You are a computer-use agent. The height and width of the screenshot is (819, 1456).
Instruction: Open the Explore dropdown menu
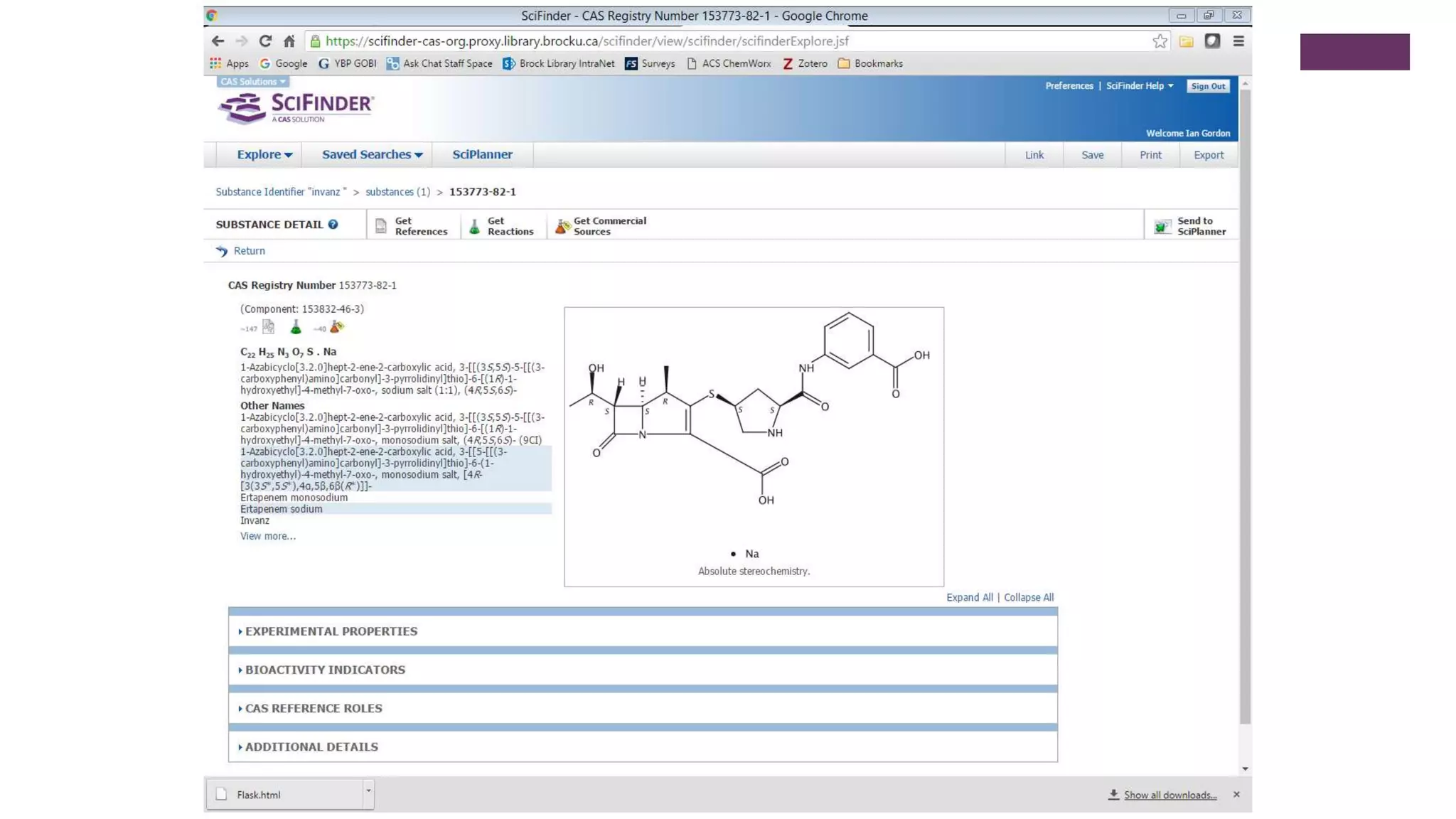264,154
